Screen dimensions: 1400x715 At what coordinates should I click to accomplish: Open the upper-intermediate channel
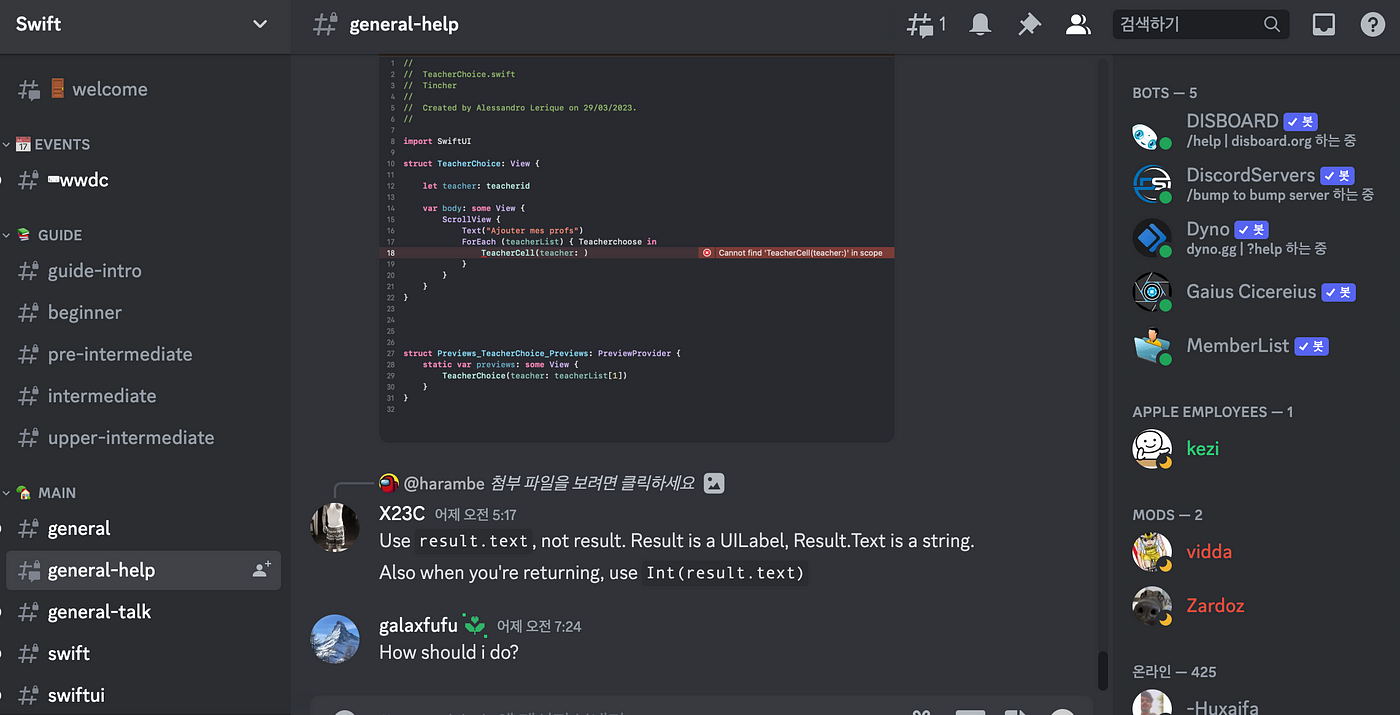coord(143,438)
